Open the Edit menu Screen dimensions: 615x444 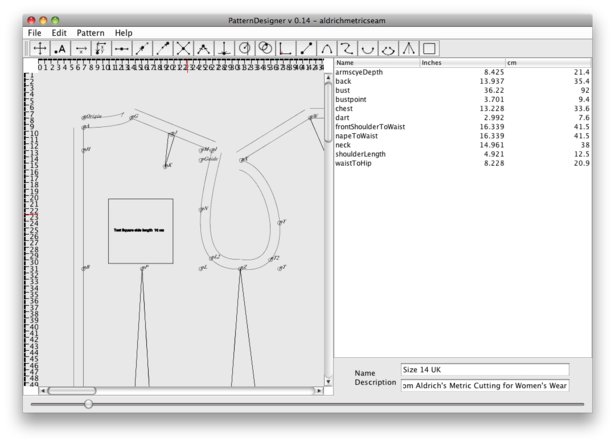coord(59,33)
